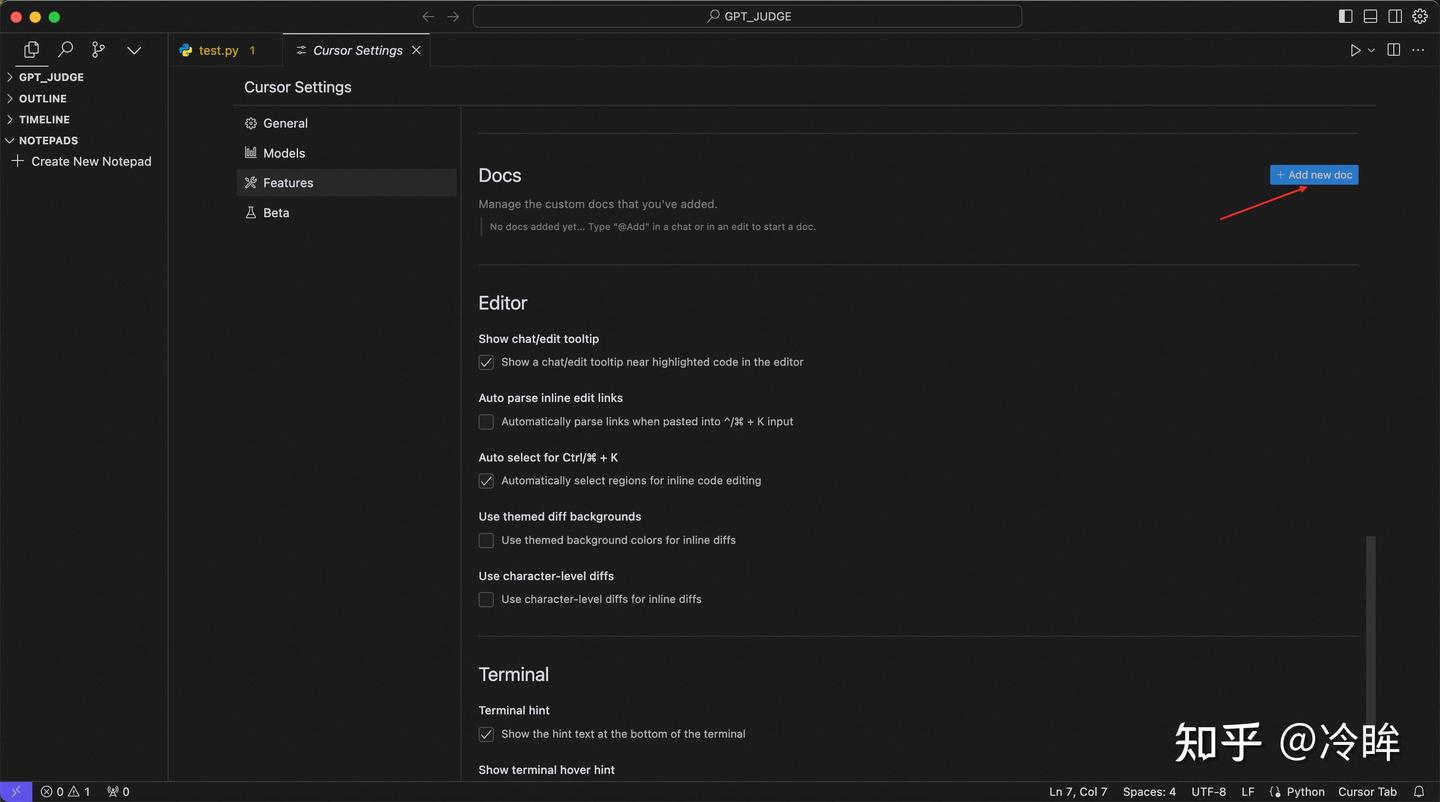
Task: Open errors and warnings status indicator
Action: pos(65,791)
